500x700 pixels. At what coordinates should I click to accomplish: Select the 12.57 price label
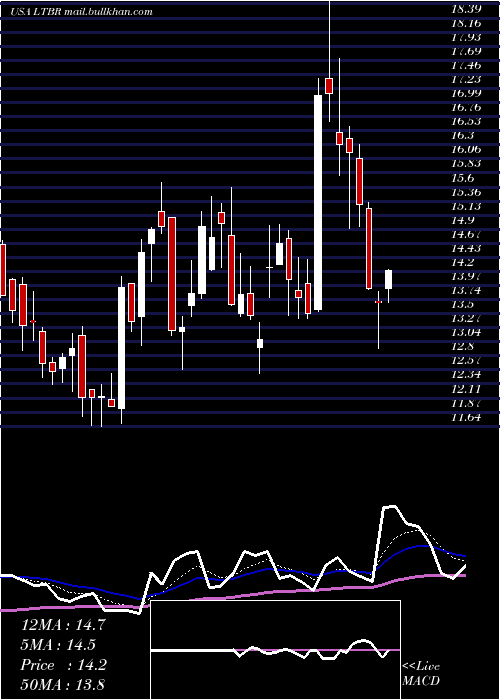pos(466,361)
